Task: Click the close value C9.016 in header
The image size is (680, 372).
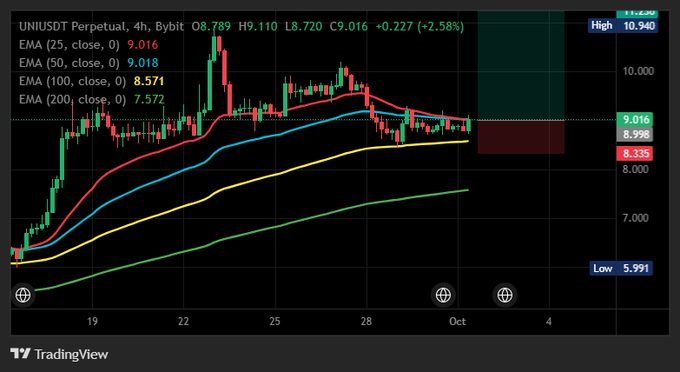Action: point(349,26)
